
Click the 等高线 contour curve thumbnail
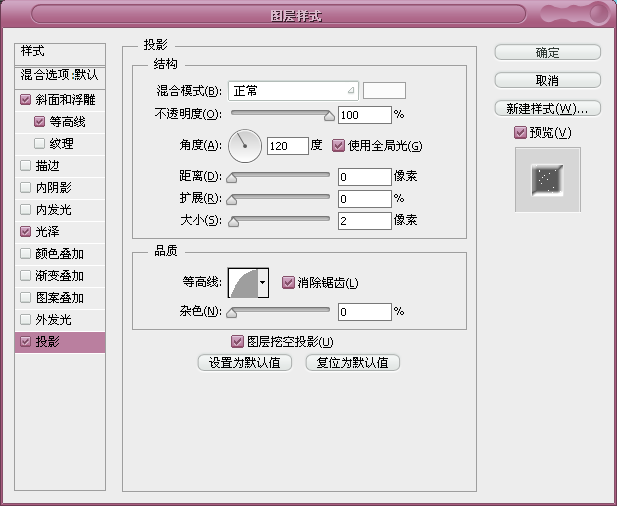(244, 283)
